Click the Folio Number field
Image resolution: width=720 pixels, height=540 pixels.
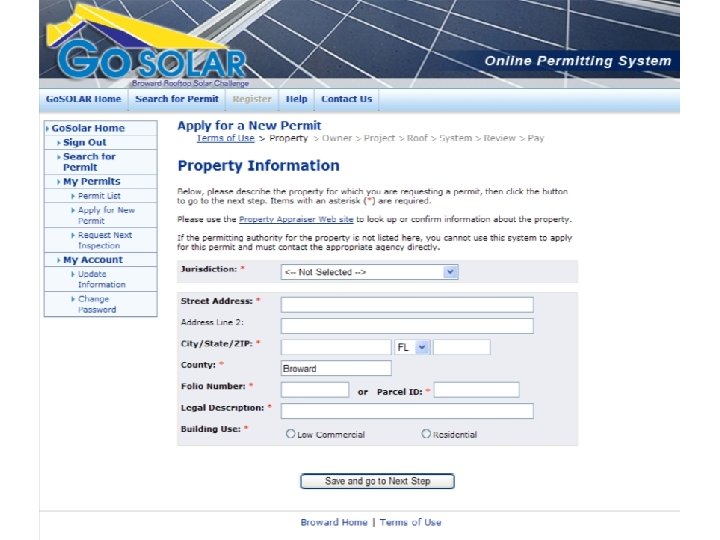point(315,390)
